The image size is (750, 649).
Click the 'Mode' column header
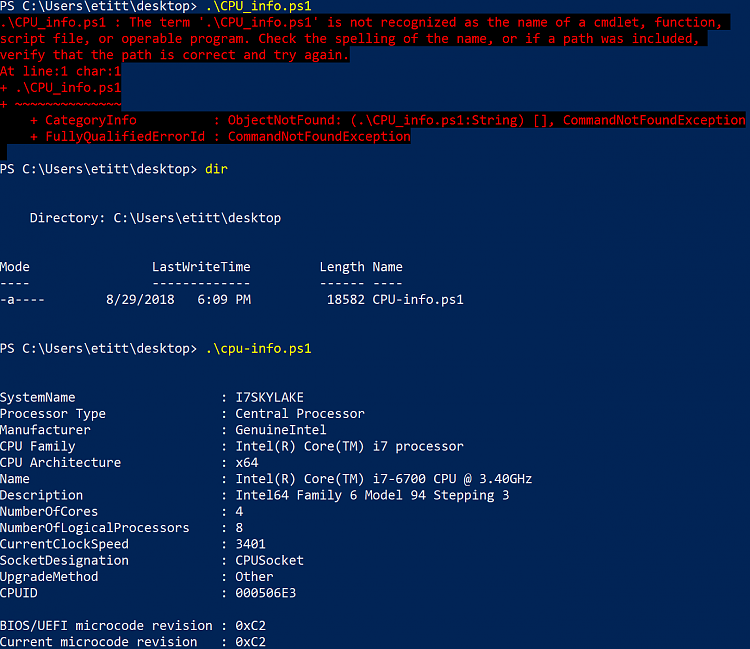click(x=15, y=267)
